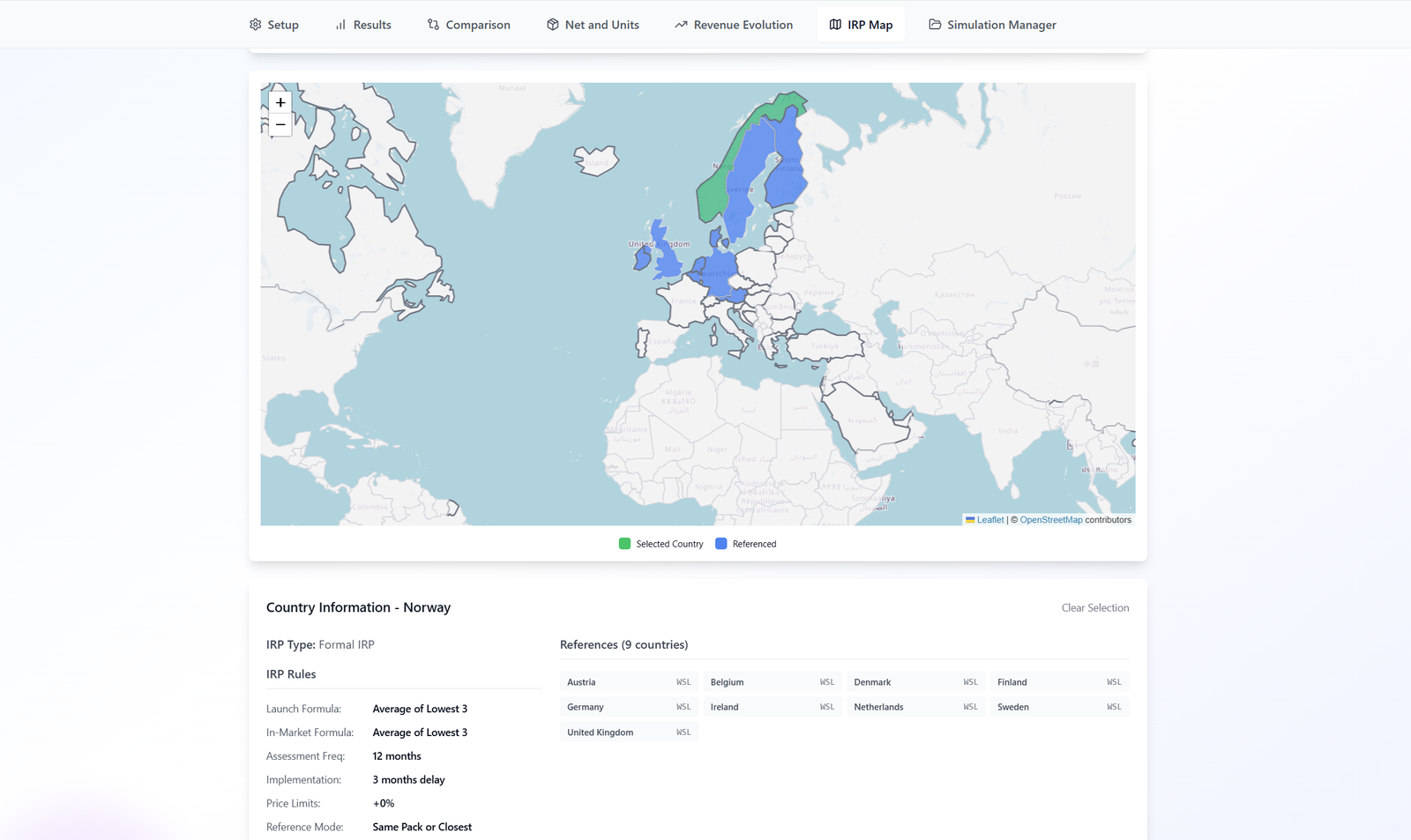Toggle the Selected Country legend swatch
The image size is (1411, 840).
(623, 543)
